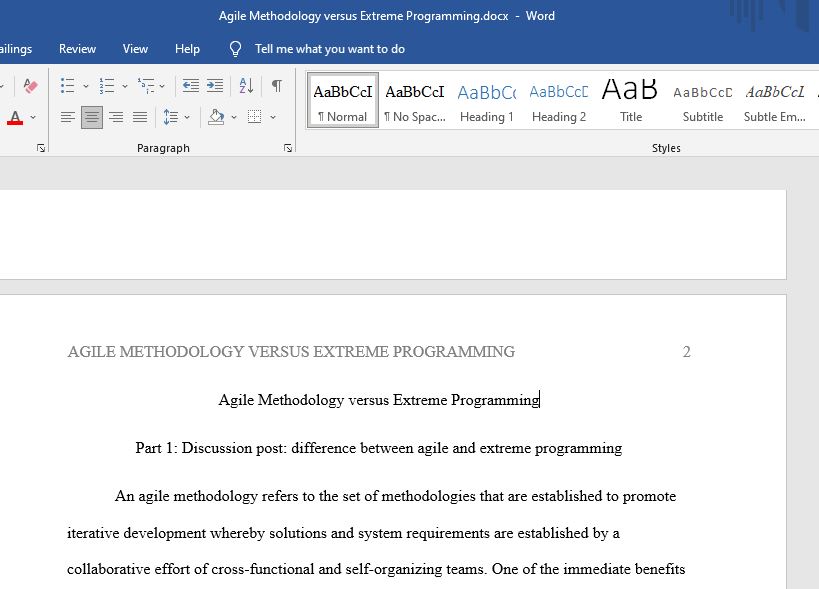Switch to the Review tab
Image resolution: width=819 pixels, height=589 pixels.
click(77, 49)
